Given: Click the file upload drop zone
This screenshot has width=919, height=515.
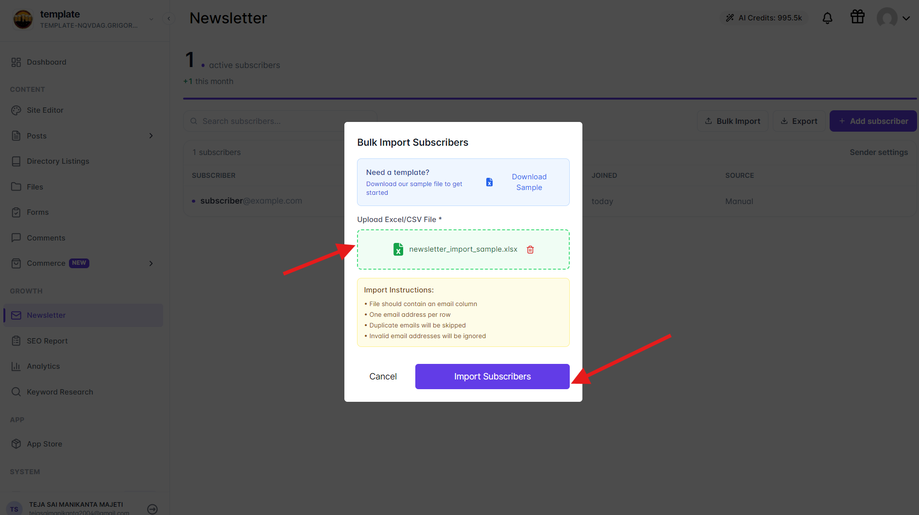Looking at the screenshot, I should [463, 250].
